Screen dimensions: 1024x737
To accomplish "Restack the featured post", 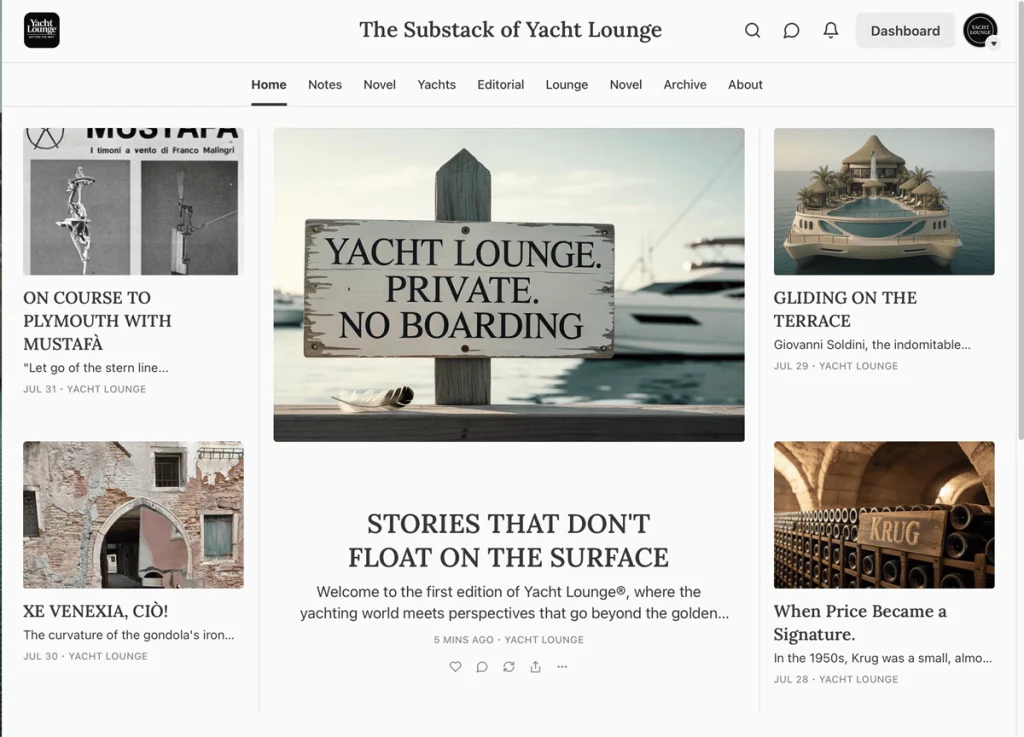I will pos(509,667).
